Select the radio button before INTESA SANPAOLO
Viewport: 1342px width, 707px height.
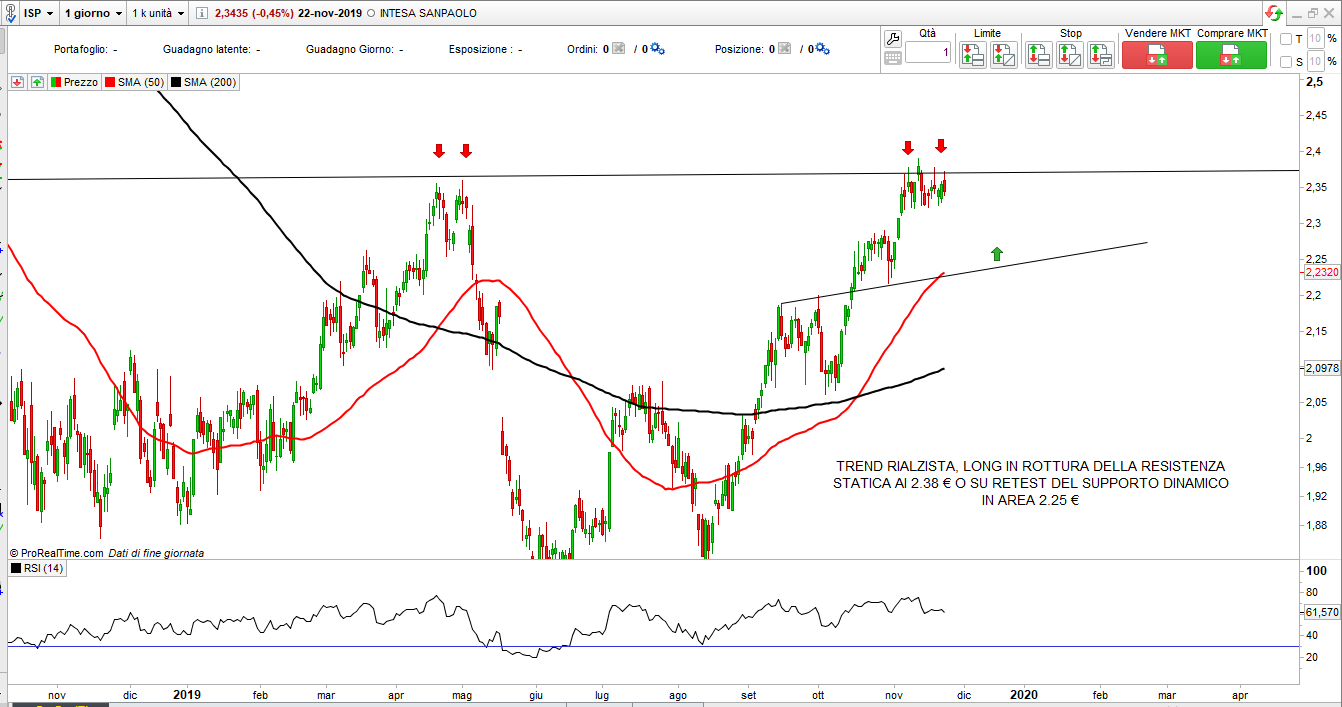[371, 13]
